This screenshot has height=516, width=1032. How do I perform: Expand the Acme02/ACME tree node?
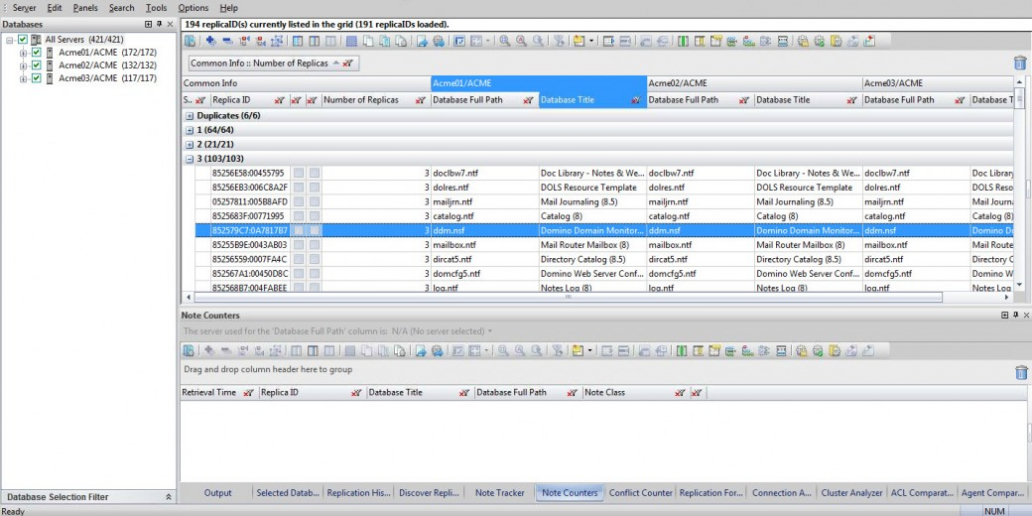23,65
